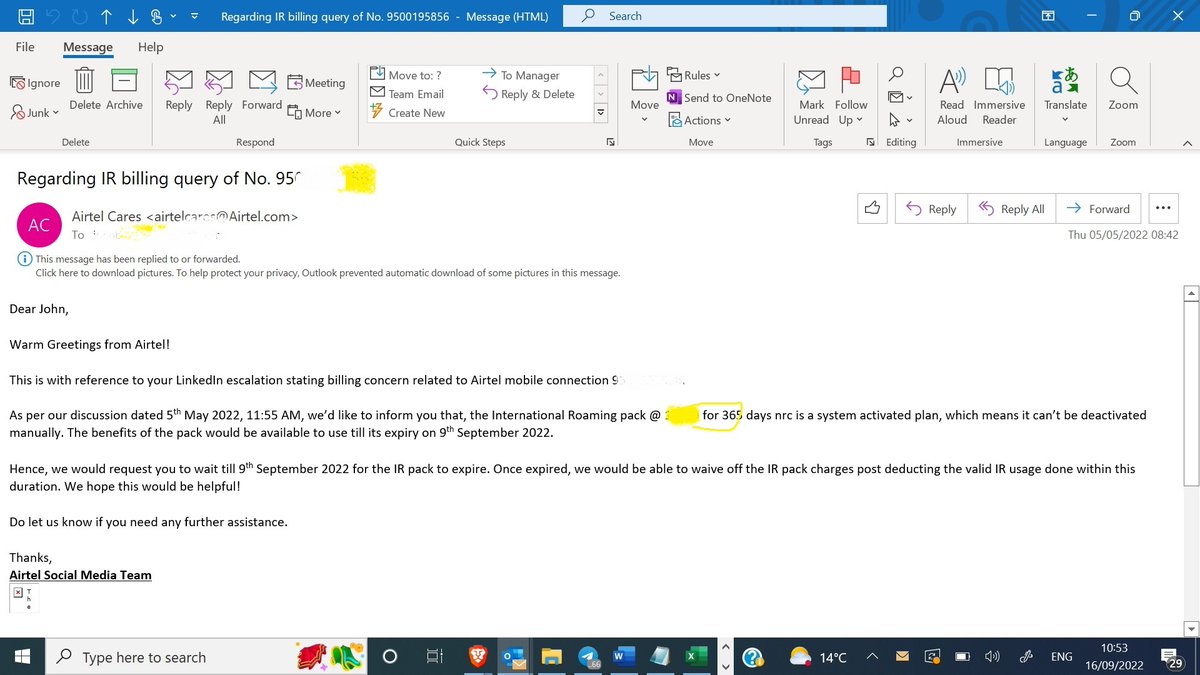
Task: Open the Move folder dropdown
Action: 645,96
